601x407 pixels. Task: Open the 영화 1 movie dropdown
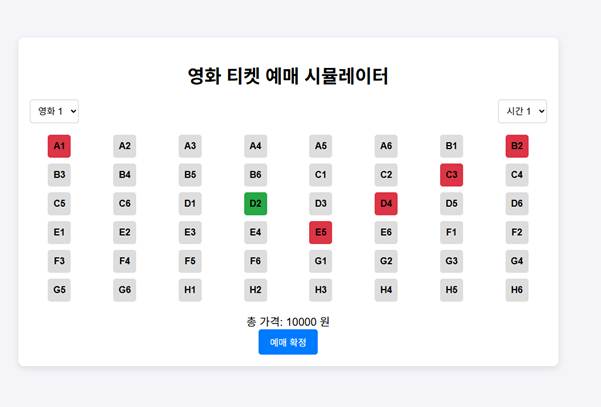point(54,110)
